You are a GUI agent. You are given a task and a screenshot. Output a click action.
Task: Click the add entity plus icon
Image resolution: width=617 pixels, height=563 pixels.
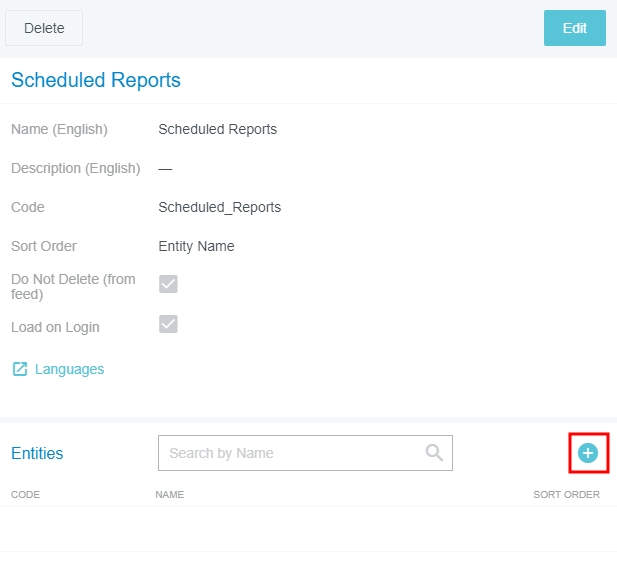(x=588, y=453)
